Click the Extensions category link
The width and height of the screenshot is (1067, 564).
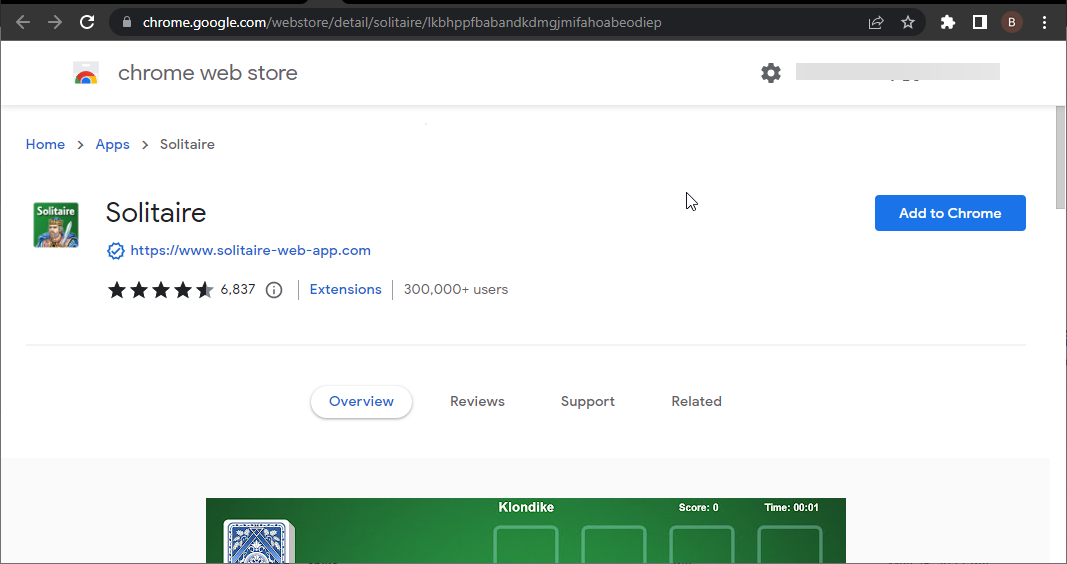[x=346, y=289]
